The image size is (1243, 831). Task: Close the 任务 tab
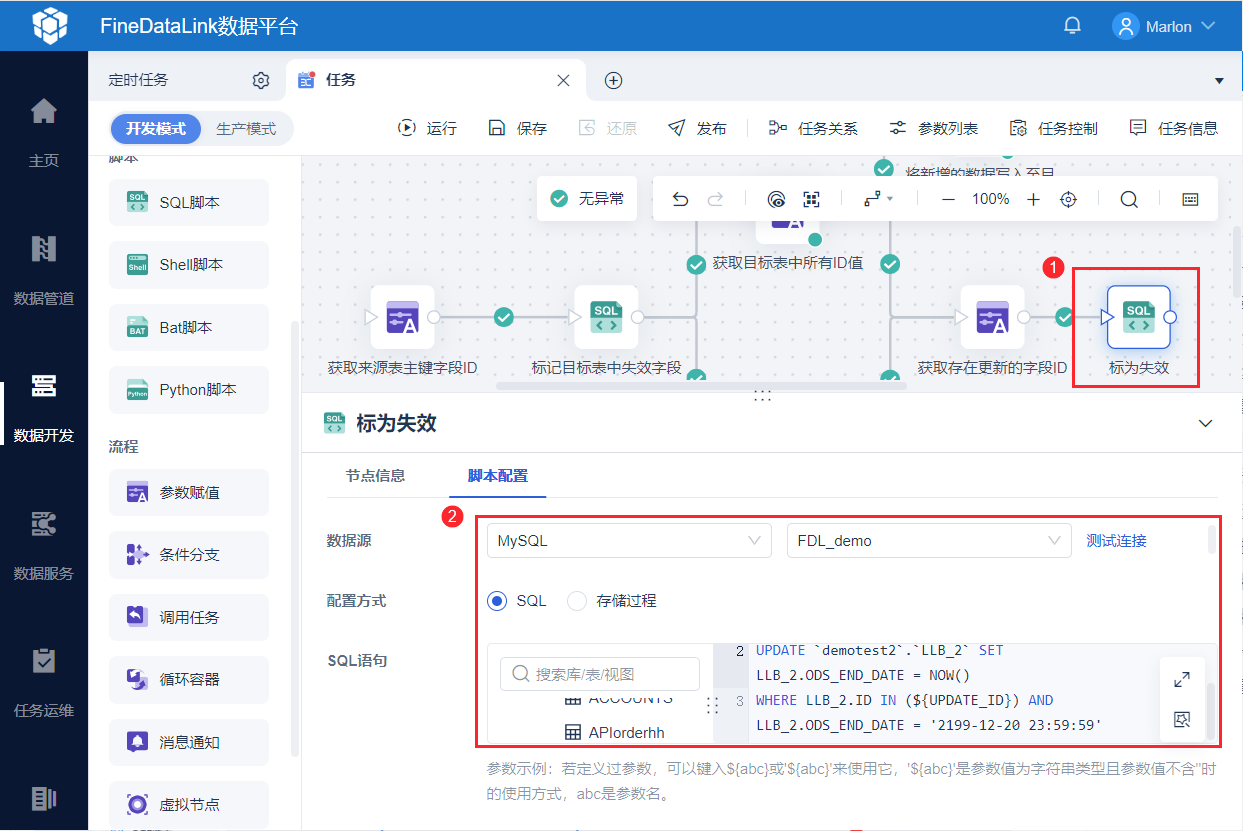click(x=564, y=80)
